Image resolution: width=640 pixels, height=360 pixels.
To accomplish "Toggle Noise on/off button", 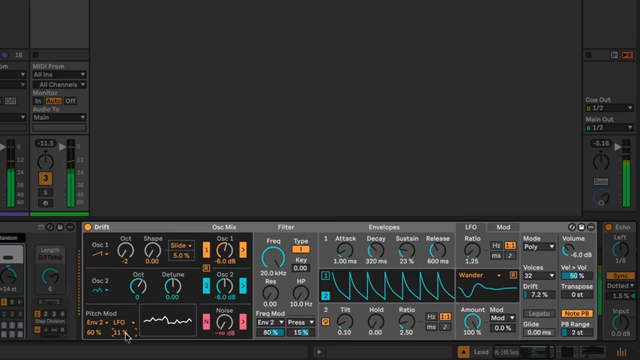I will (206, 322).
